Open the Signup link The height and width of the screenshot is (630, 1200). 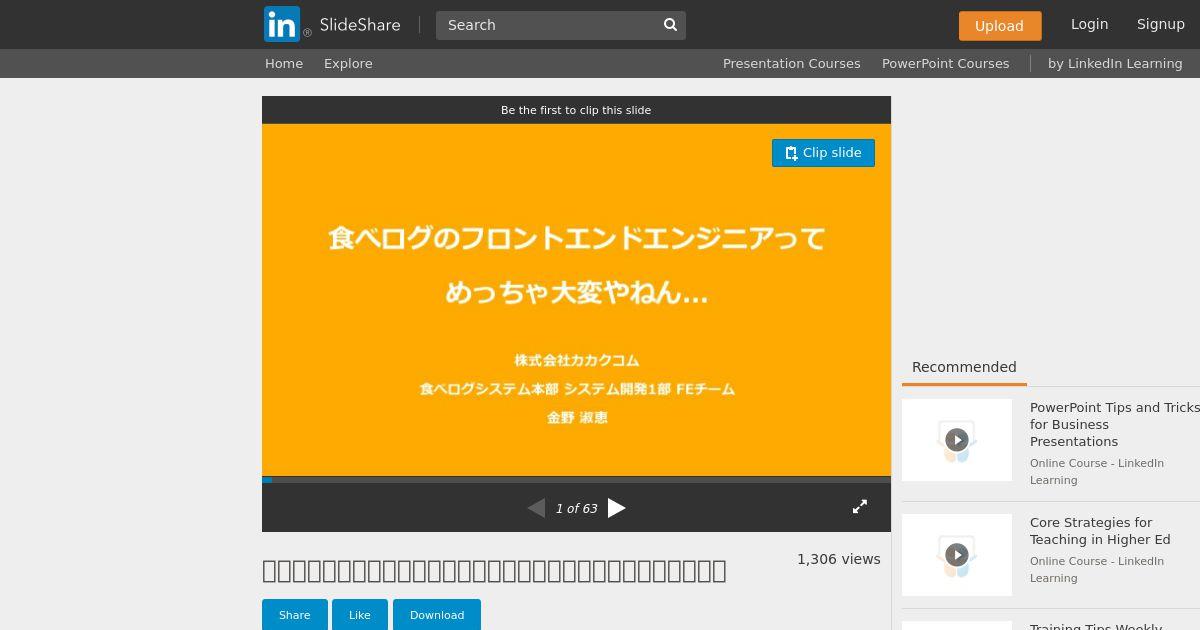click(x=1160, y=24)
